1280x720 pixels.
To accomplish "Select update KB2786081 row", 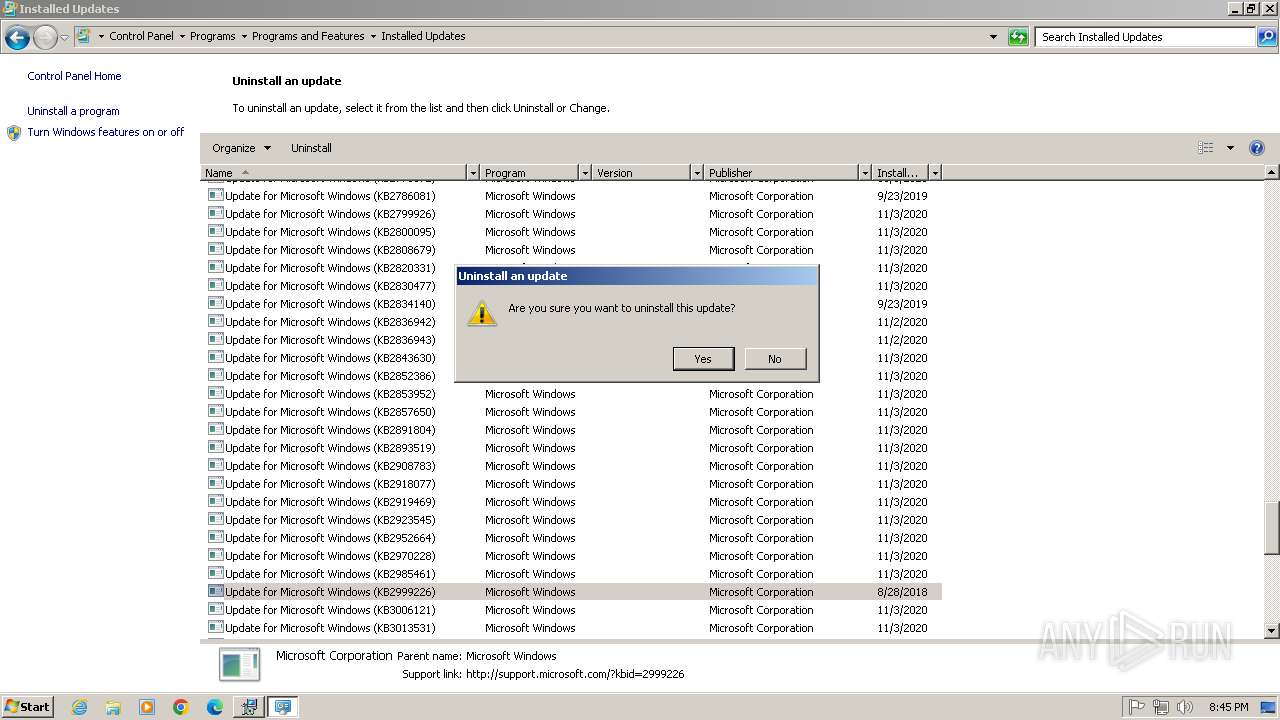I will click(571, 196).
